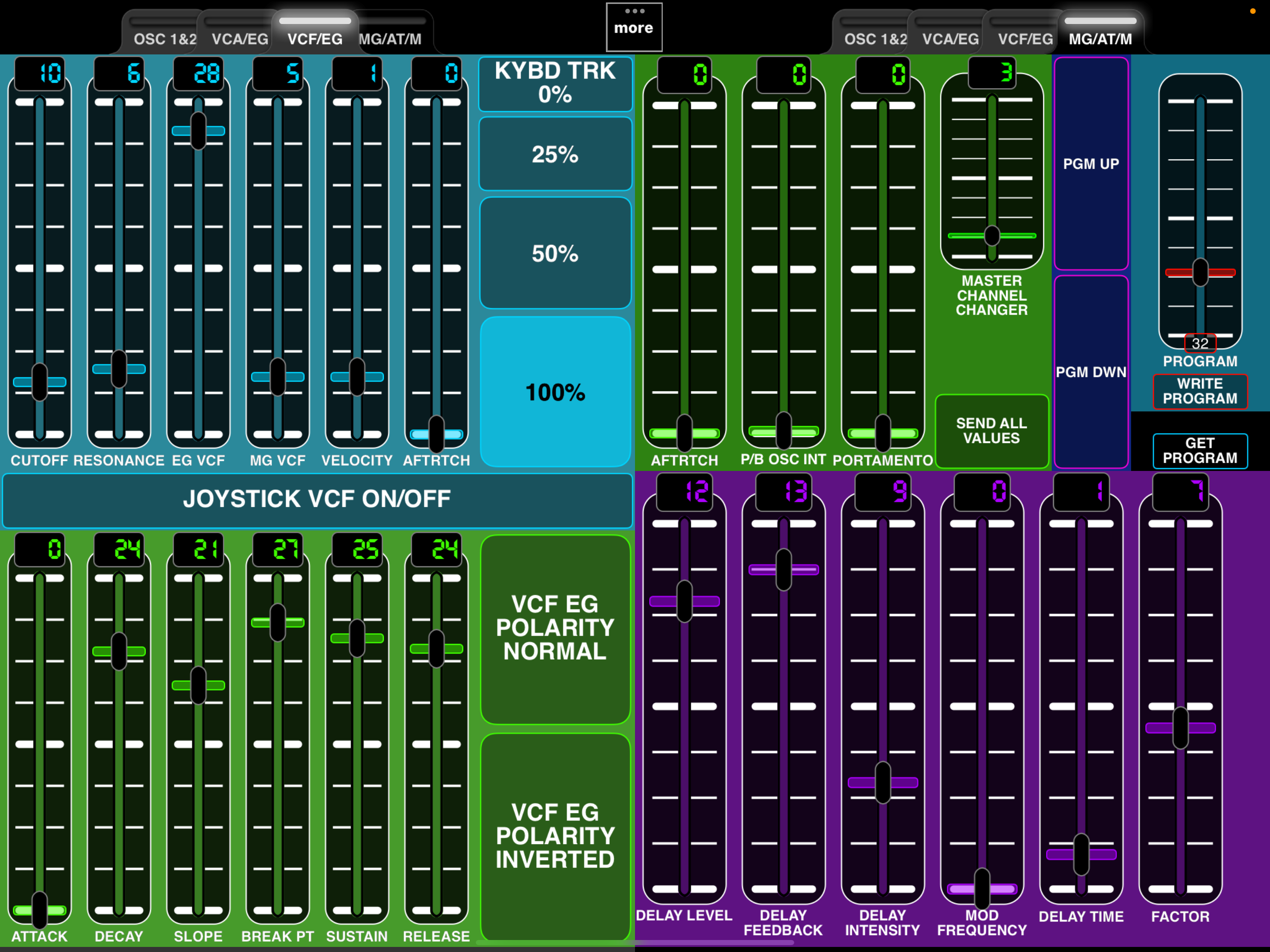Click the MASTER CHANNEL CHANGER value showing 3

coord(992,72)
